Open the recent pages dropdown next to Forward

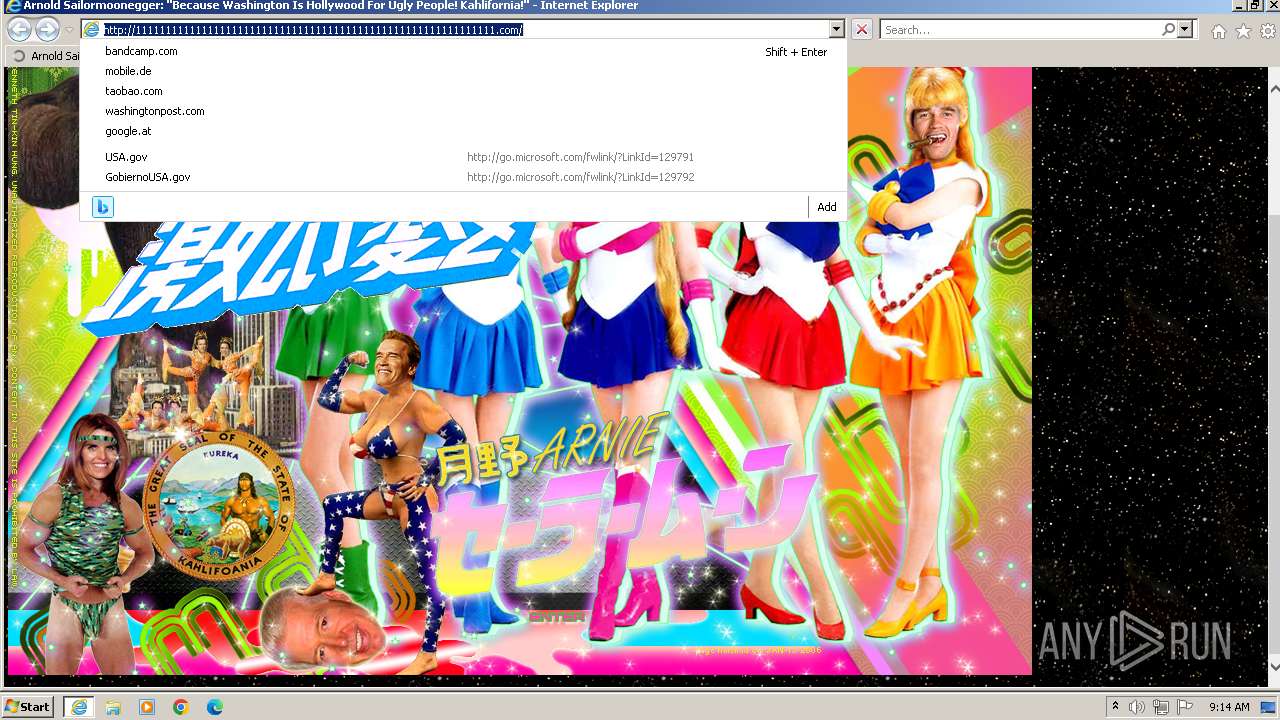tap(69, 30)
